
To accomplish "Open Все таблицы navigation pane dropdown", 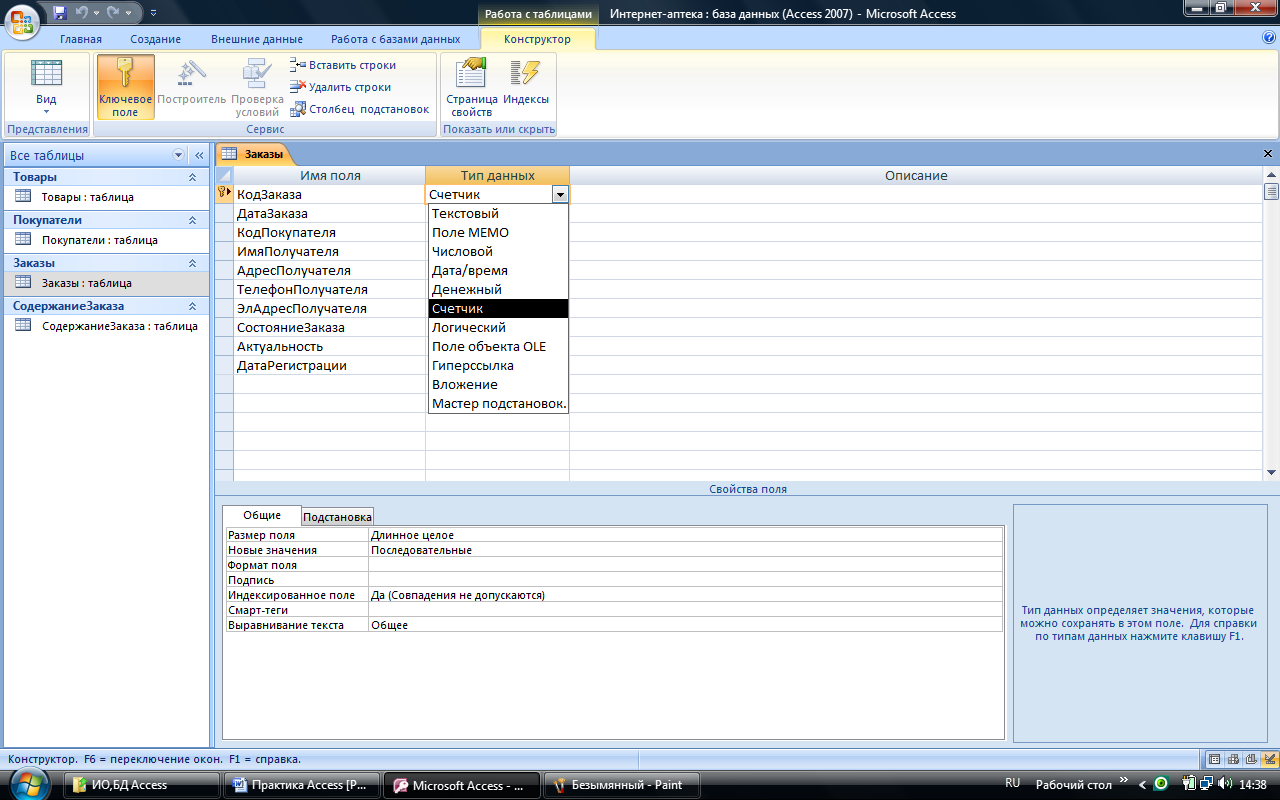I will 179,155.
